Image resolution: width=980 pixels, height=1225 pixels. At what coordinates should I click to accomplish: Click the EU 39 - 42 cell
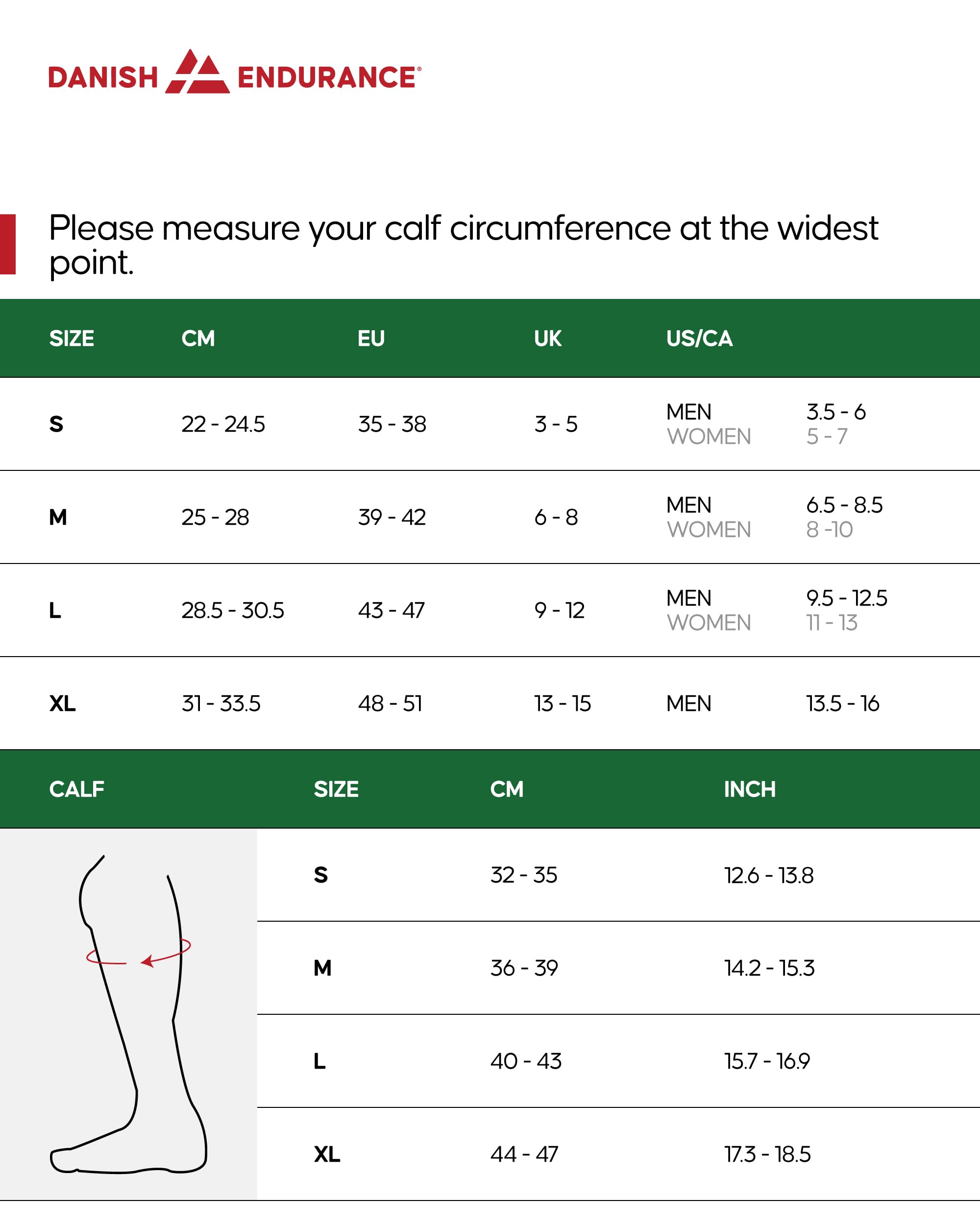click(x=392, y=517)
